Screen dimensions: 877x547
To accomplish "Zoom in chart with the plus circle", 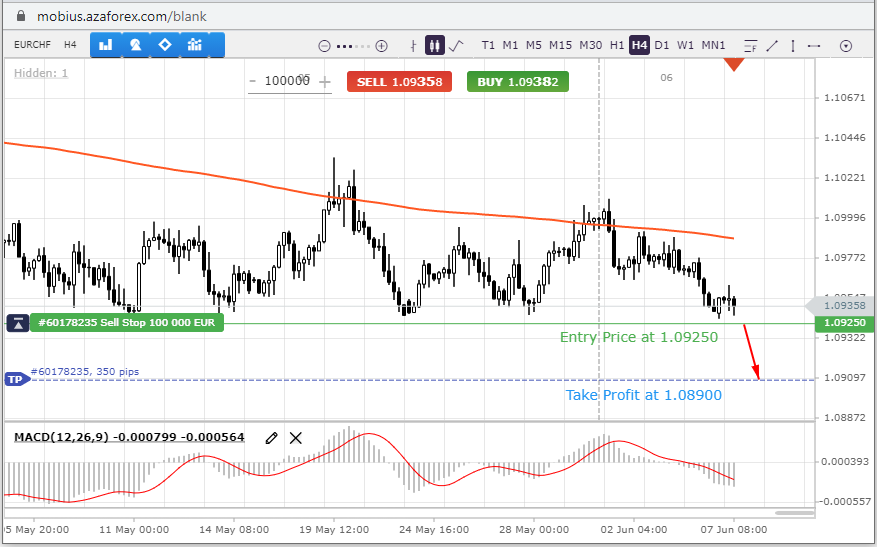I will [x=381, y=46].
